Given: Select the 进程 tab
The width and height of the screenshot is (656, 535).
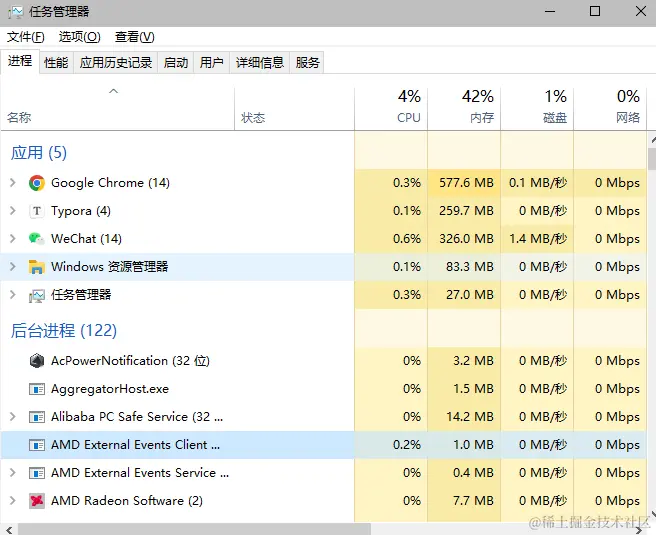Looking at the screenshot, I should (20, 61).
